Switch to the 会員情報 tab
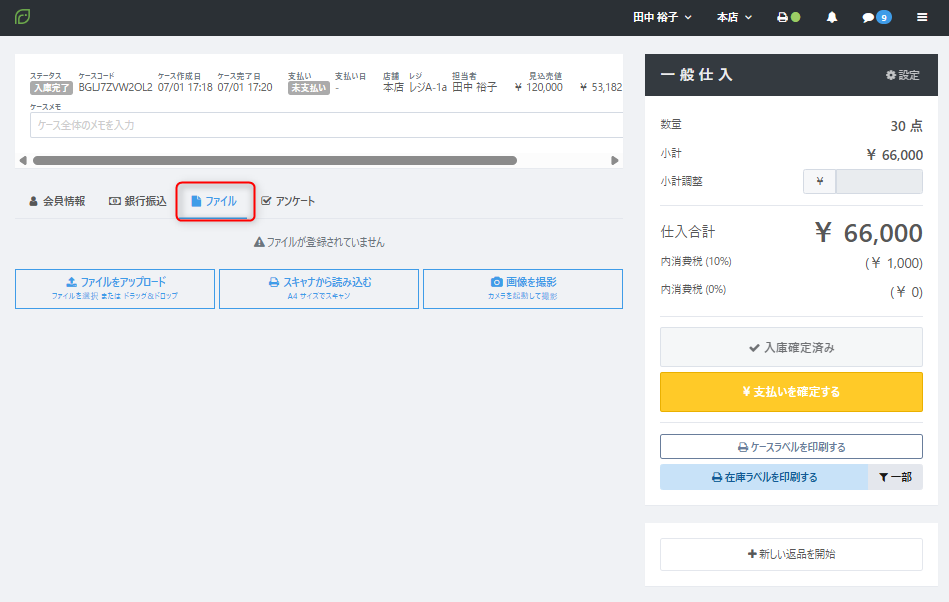The height and width of the screenshot is (602, 949). (57, 201)
